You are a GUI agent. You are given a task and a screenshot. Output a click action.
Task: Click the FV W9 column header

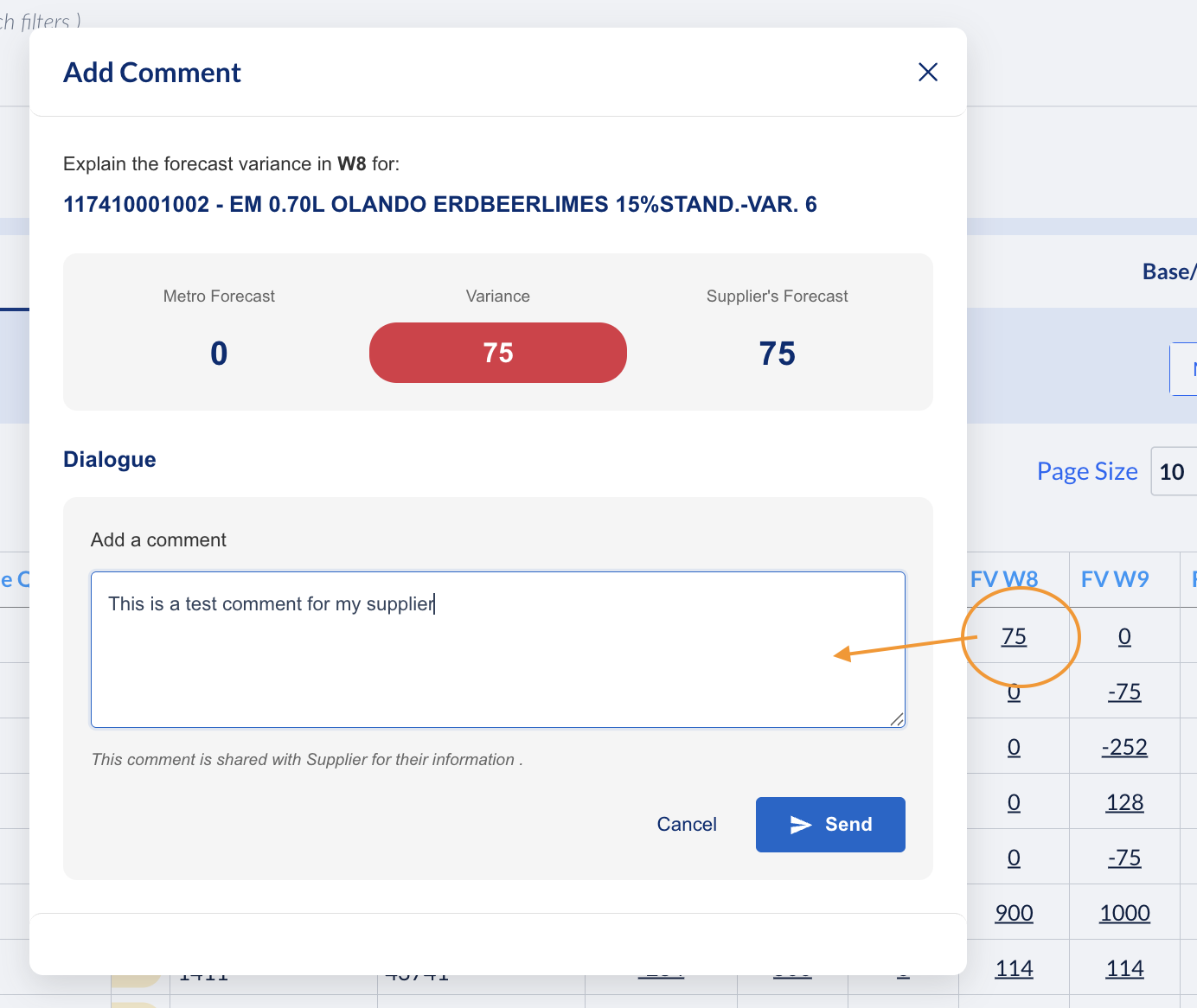1115,579
